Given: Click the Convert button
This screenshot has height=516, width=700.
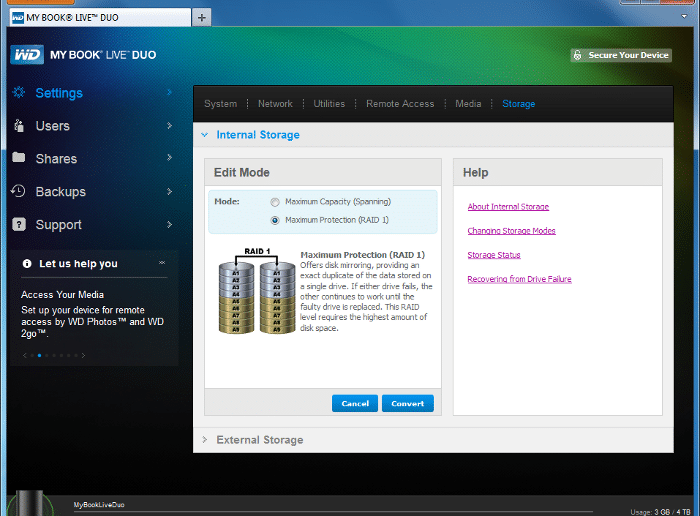Looking at the screenshot, I should [408, 404].
